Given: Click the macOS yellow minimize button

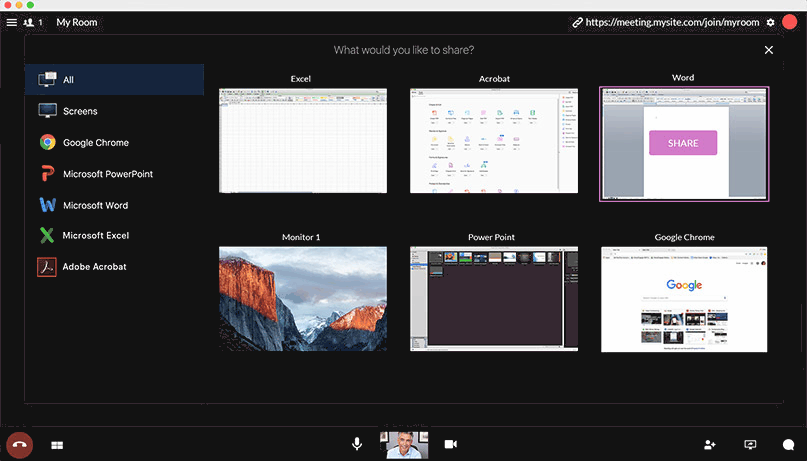Looking at the screenshot, I should click(x=19, y=5).
